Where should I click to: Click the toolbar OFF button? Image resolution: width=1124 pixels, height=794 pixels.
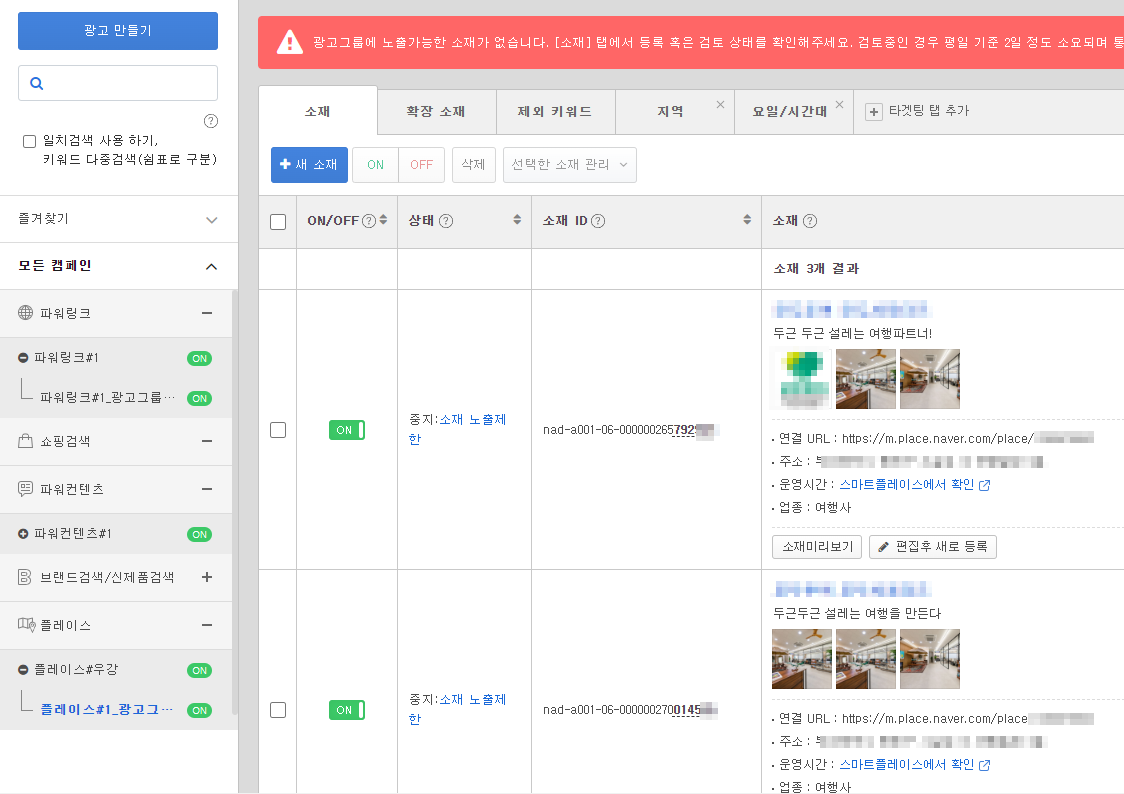422,165
